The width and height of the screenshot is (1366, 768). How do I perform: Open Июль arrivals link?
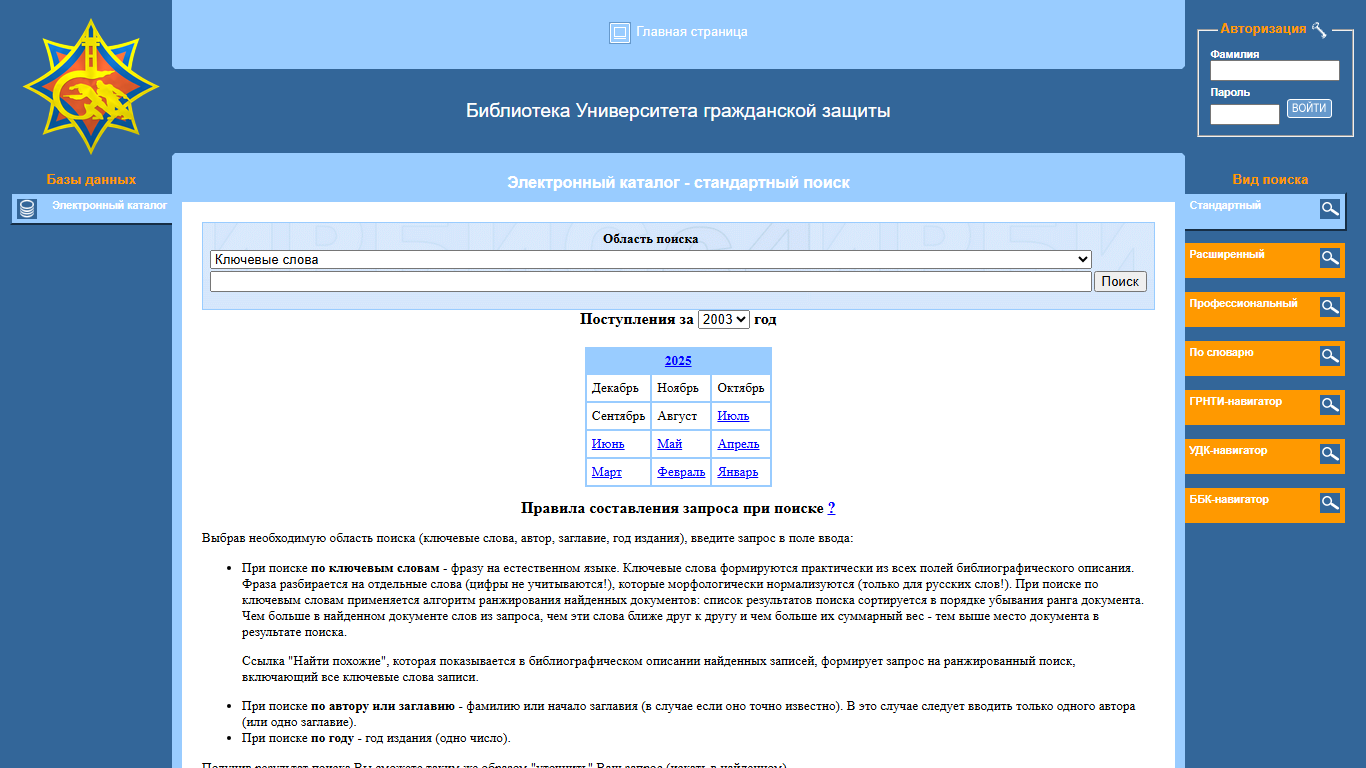pos(733,416)
